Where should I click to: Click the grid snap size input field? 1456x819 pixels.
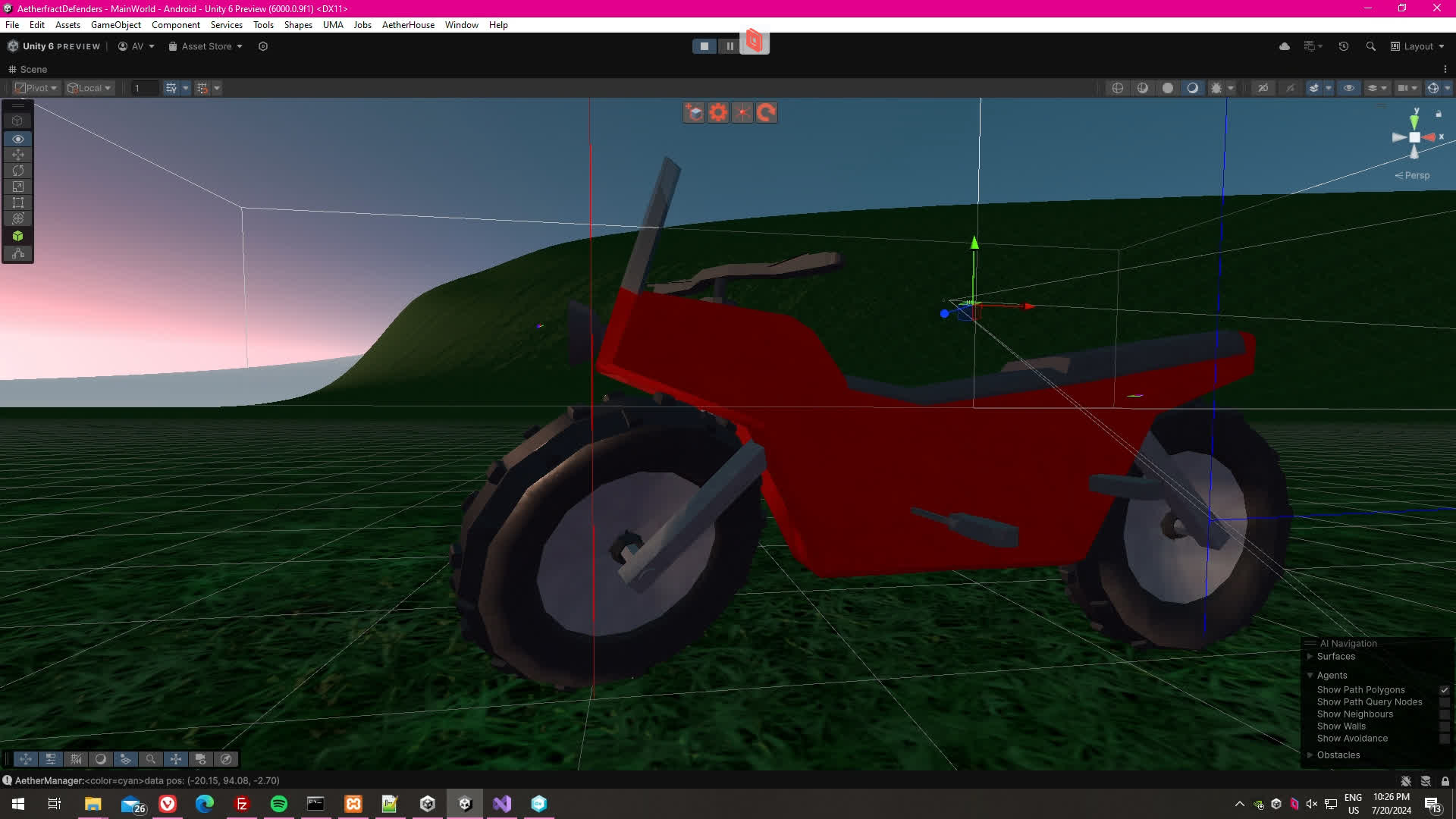(144, 88)
